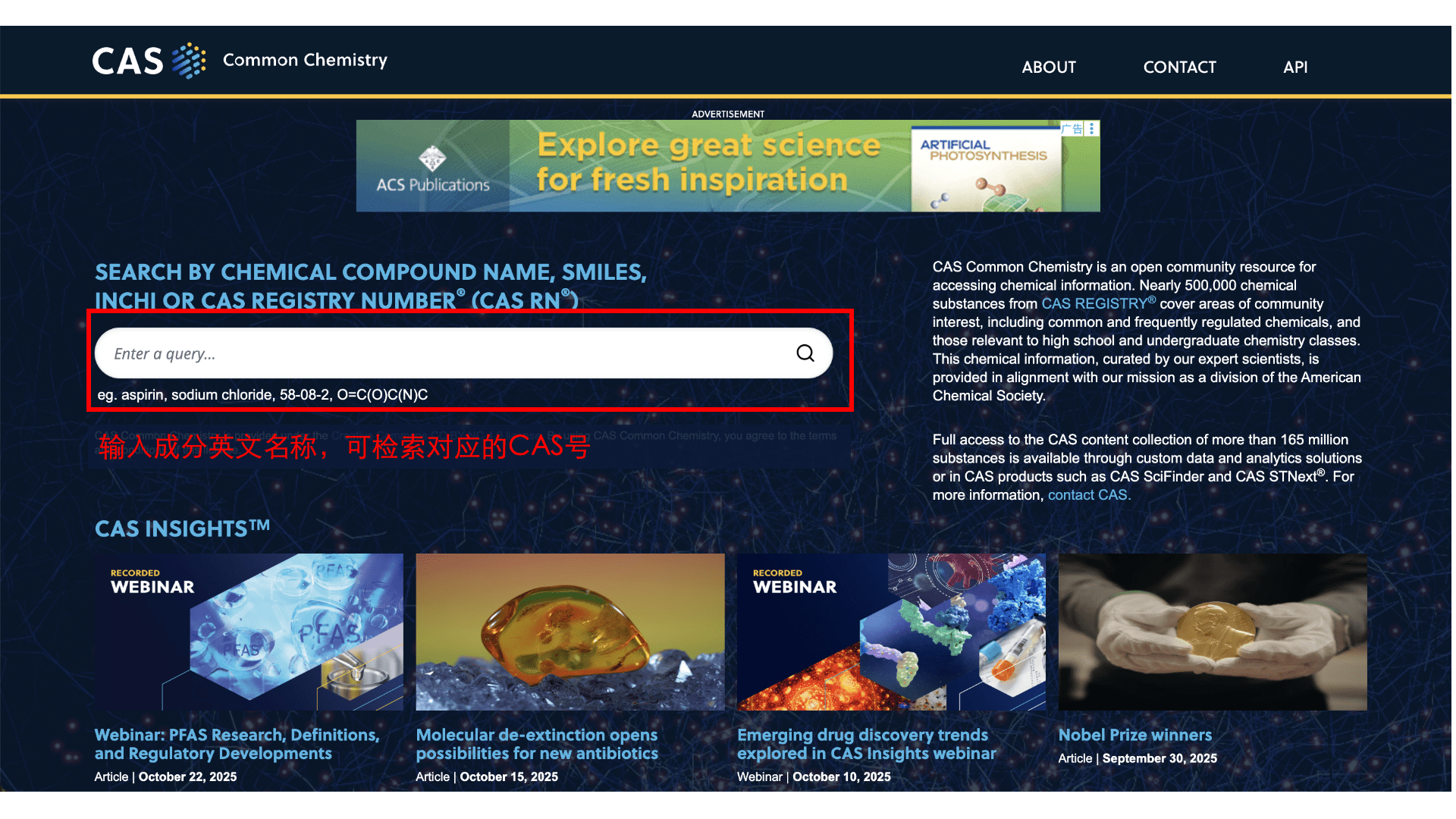Viewport: 1456px width, 819px height.
Task: Click the Explore great science advertisement banner
Action: click(x=728, y=165)
